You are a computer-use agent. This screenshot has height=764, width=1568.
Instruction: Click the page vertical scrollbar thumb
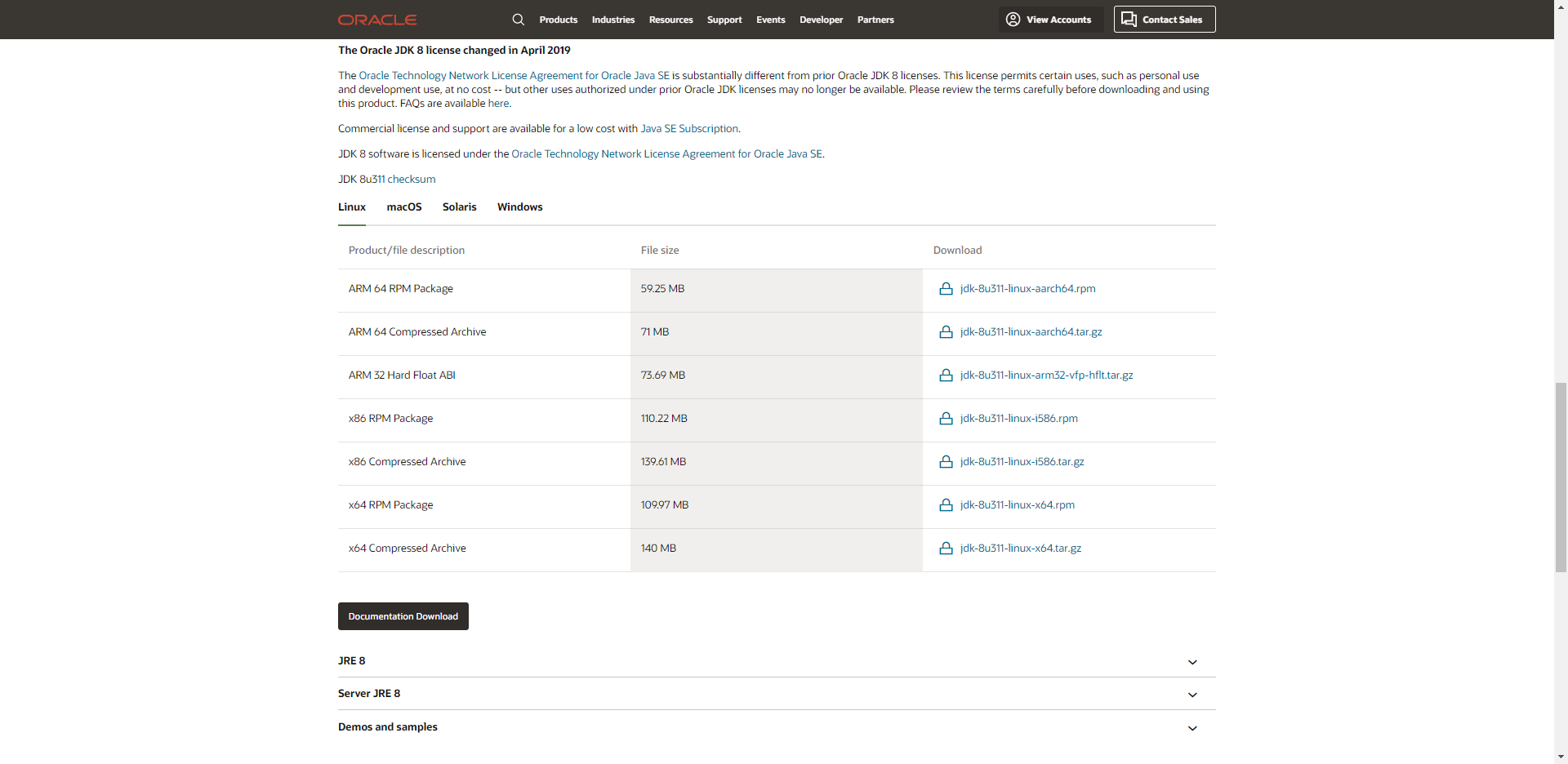tap(1561, 477)
